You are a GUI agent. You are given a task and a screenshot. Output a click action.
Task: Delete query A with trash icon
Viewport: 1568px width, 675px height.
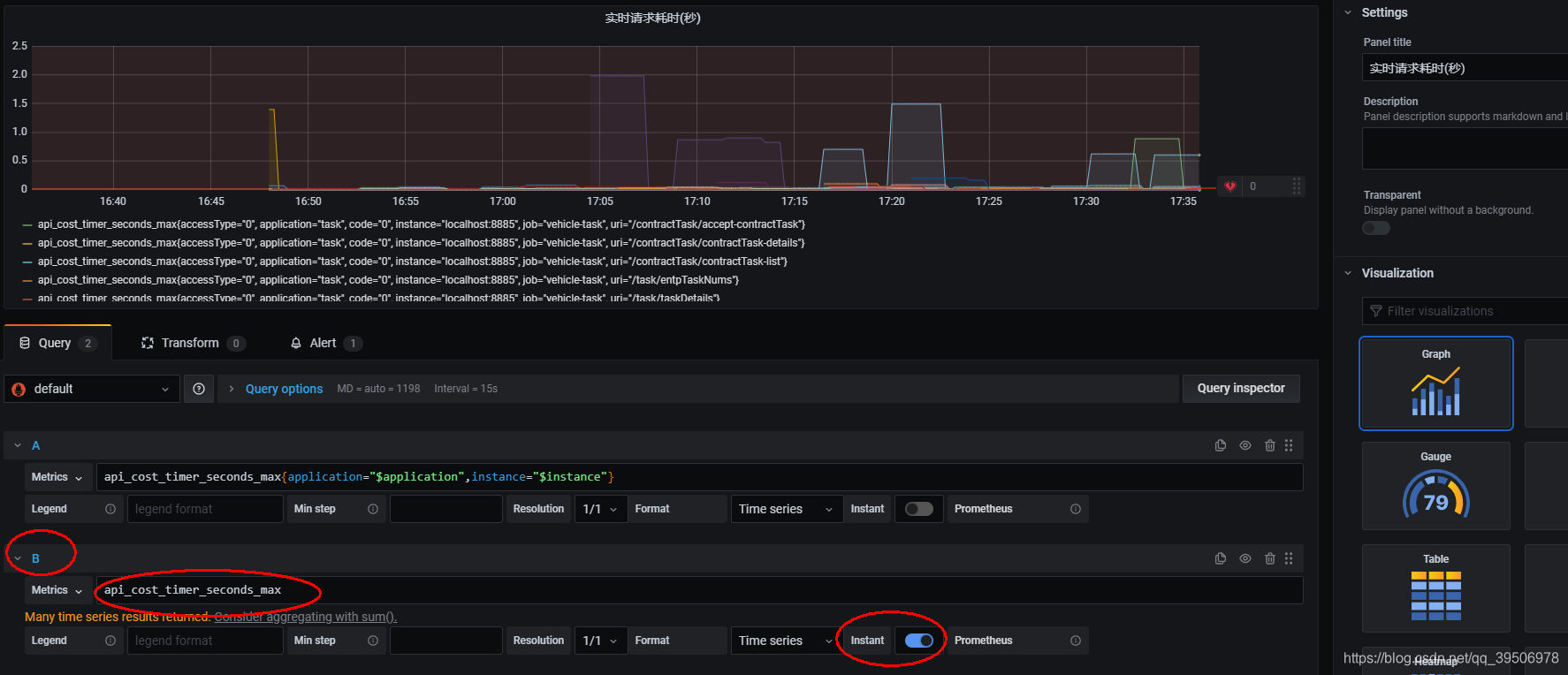click(x=1270, y=445)
